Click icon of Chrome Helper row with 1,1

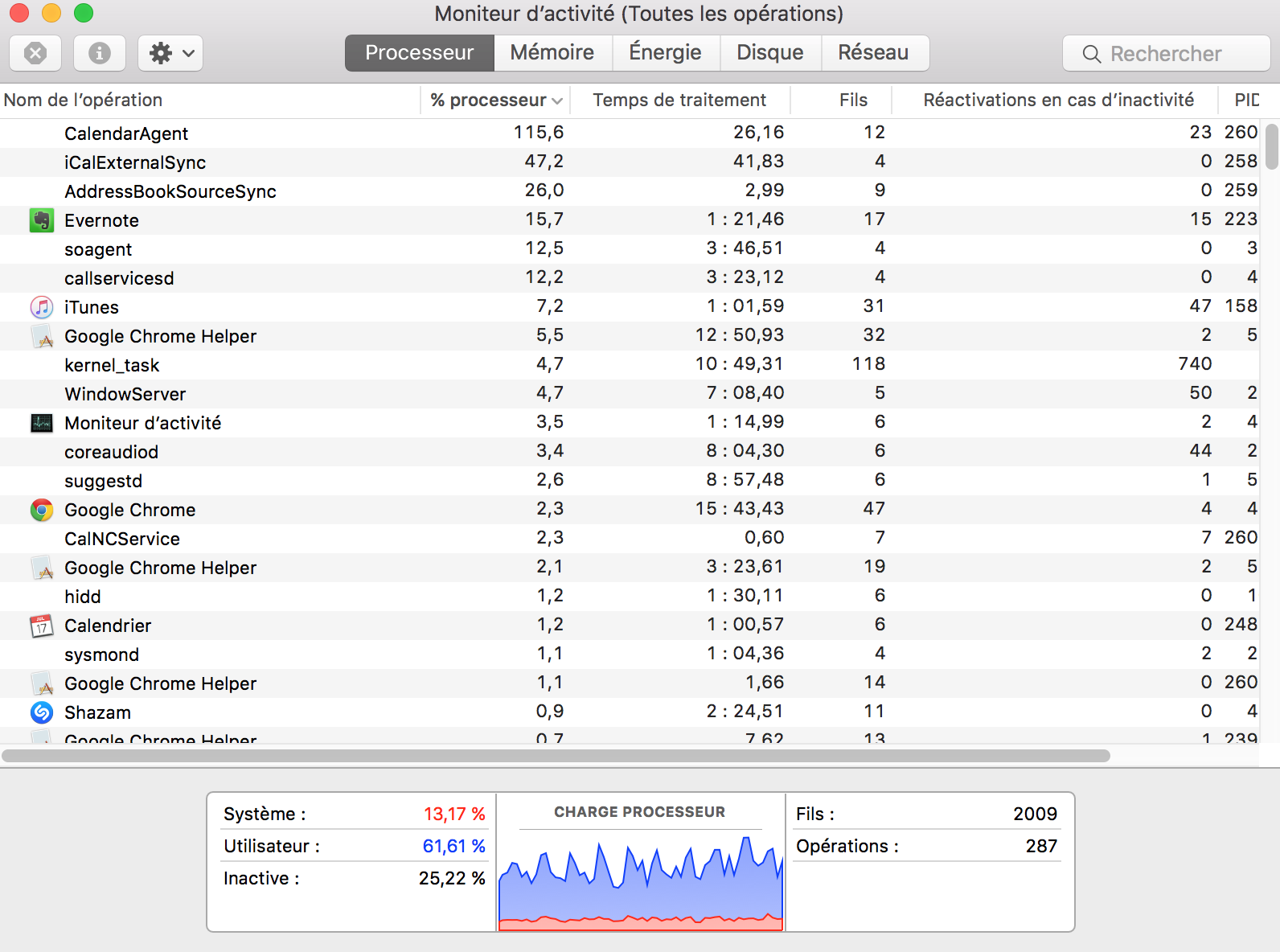point(42,683)
